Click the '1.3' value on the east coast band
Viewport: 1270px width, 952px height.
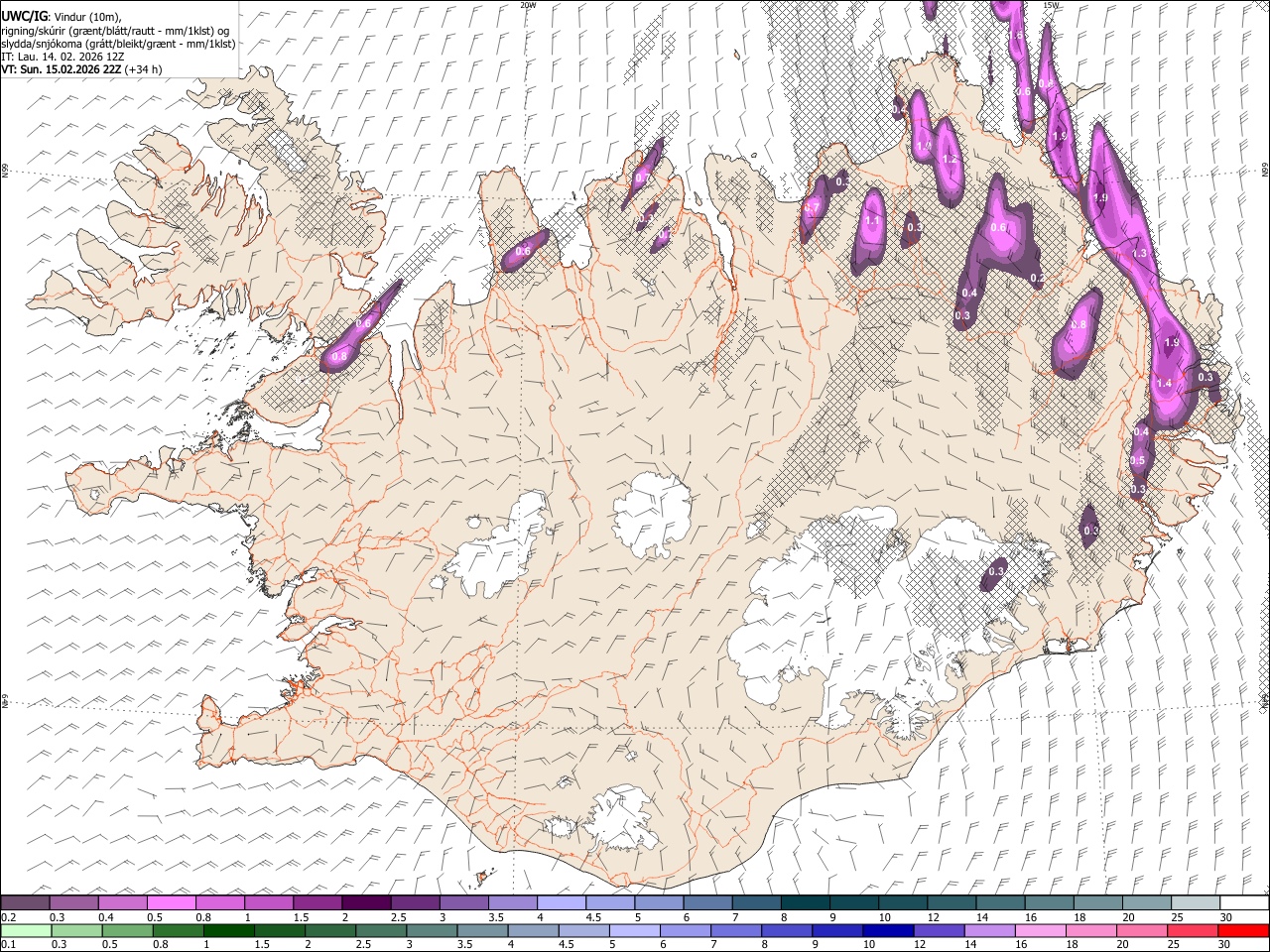(1139, 254)
